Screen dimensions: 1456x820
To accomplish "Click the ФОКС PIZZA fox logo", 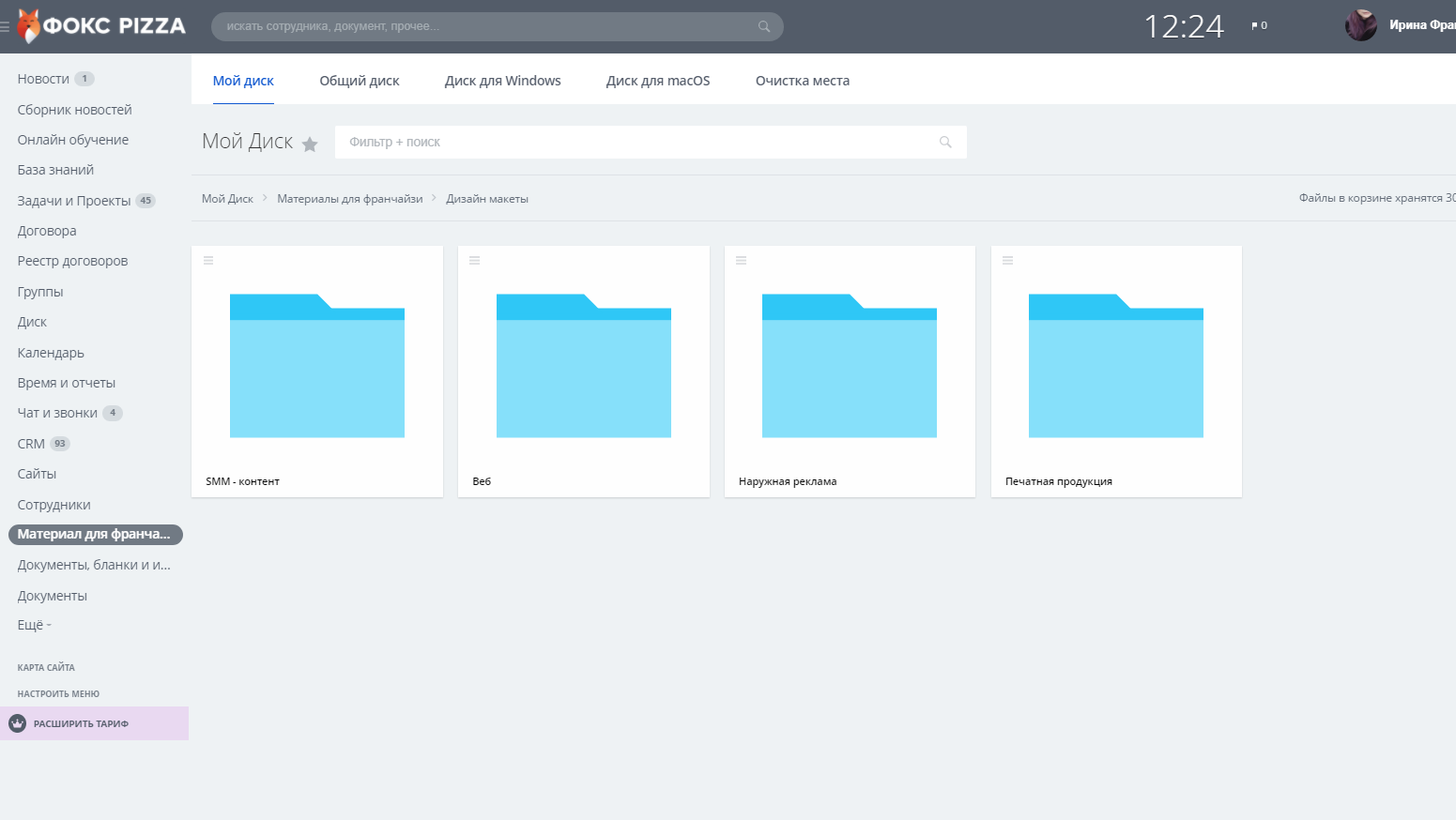I will point(101,26).
